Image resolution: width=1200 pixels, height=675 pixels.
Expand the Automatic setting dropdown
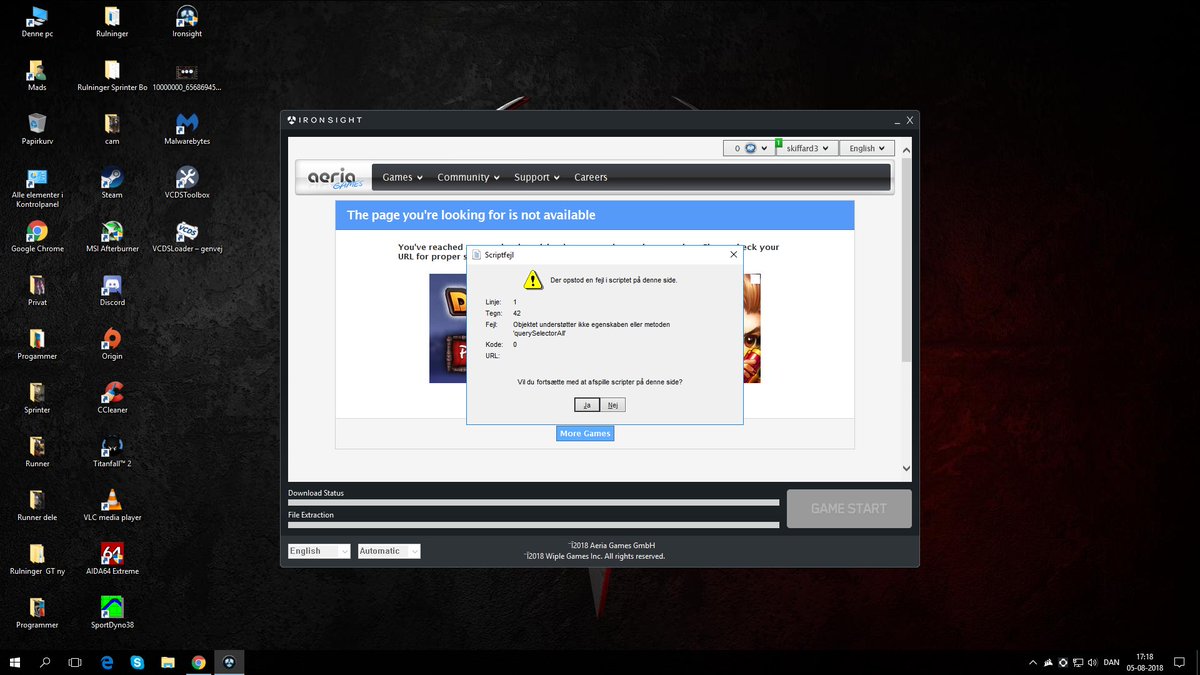[388, 550]
